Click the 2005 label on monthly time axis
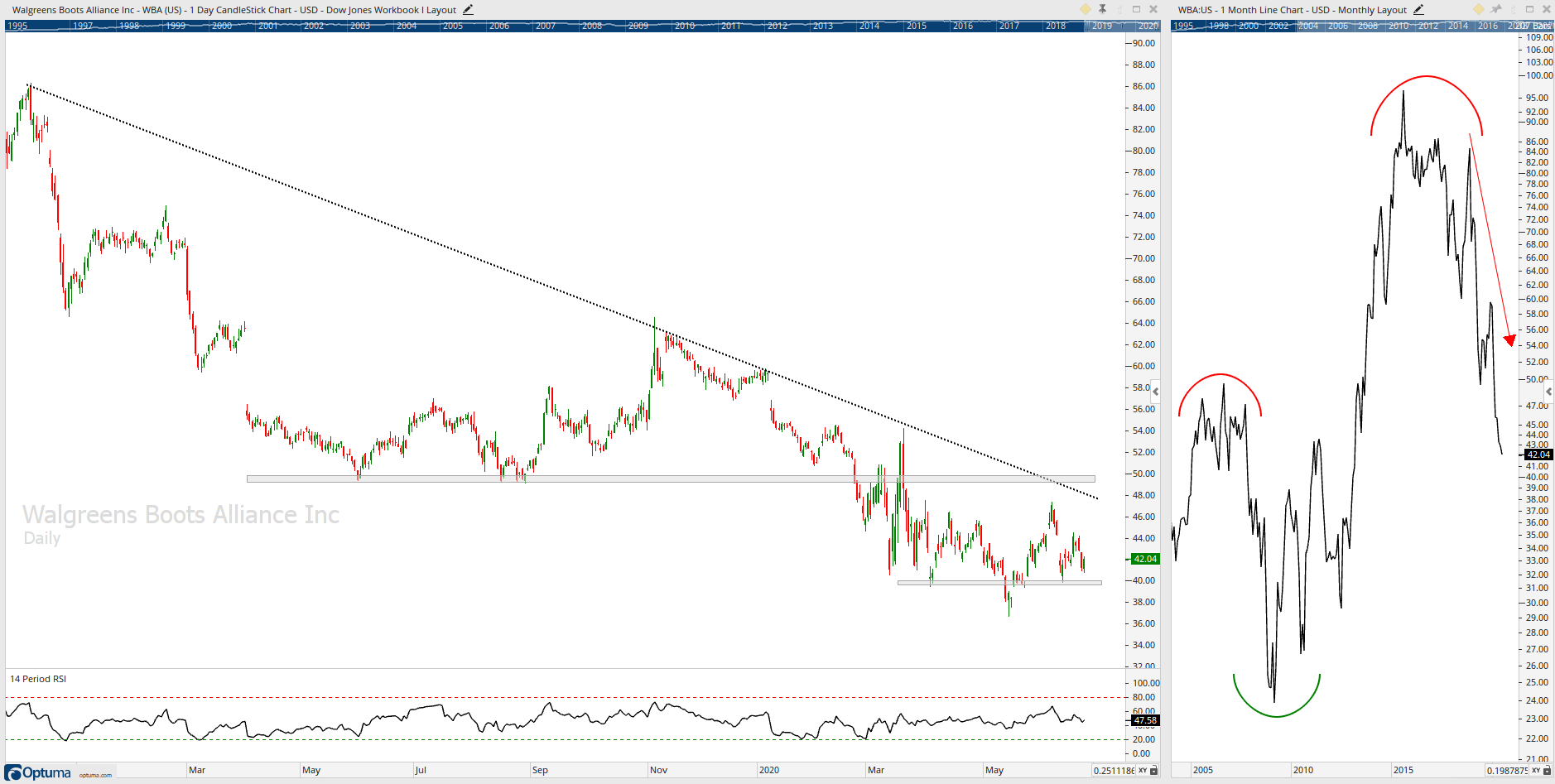The height and width of the screenshot is (784, 1555). 1203,770
